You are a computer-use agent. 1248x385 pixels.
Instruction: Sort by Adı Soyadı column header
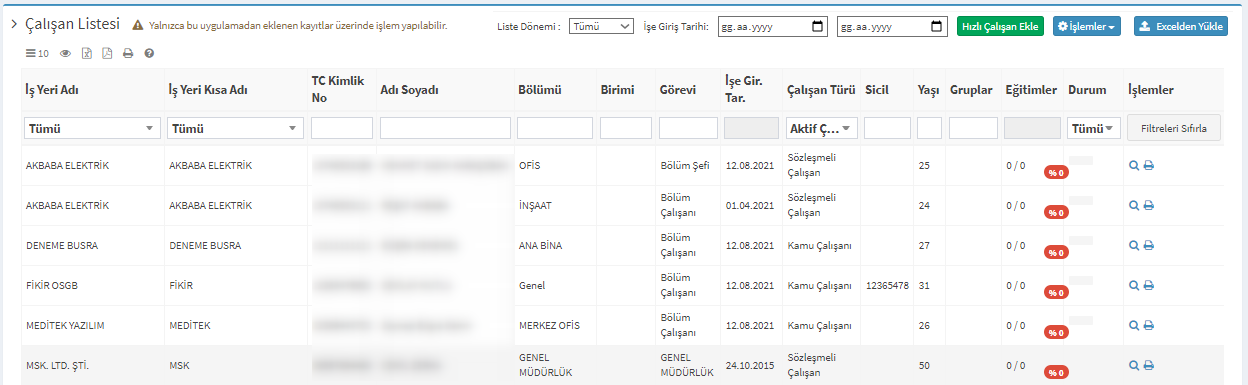pyautogui.click(x=410, y=90)
